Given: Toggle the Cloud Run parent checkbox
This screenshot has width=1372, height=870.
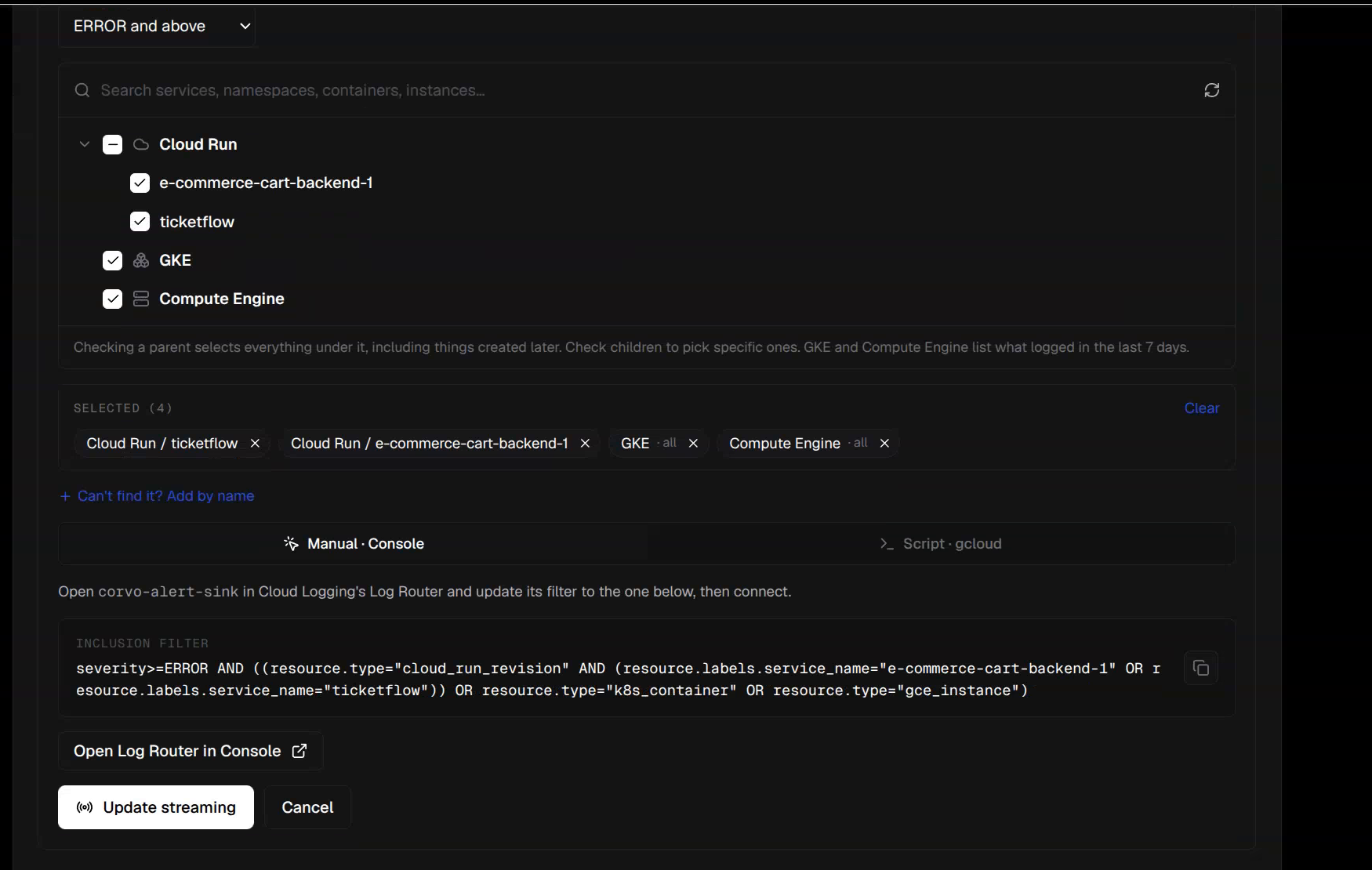Looking at the screenshot, I should click(x=112, y=144).
